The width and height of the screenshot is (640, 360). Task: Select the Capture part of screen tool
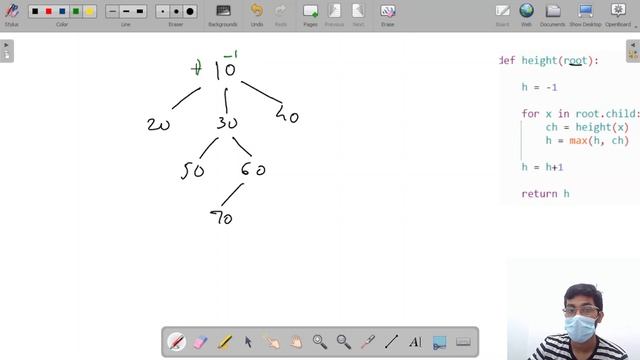point(439,342)
